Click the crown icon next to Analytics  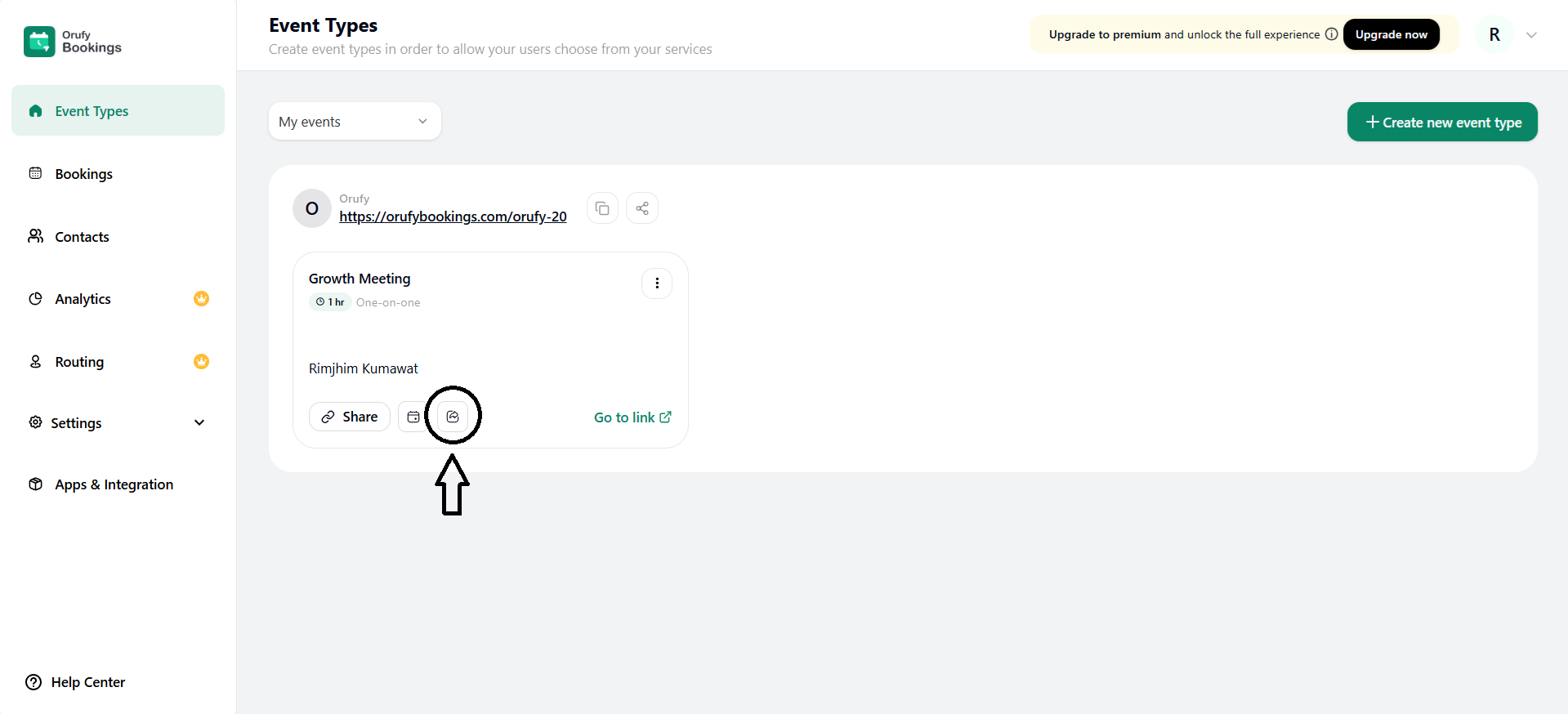pyautogui.click(x=201, y=299)
